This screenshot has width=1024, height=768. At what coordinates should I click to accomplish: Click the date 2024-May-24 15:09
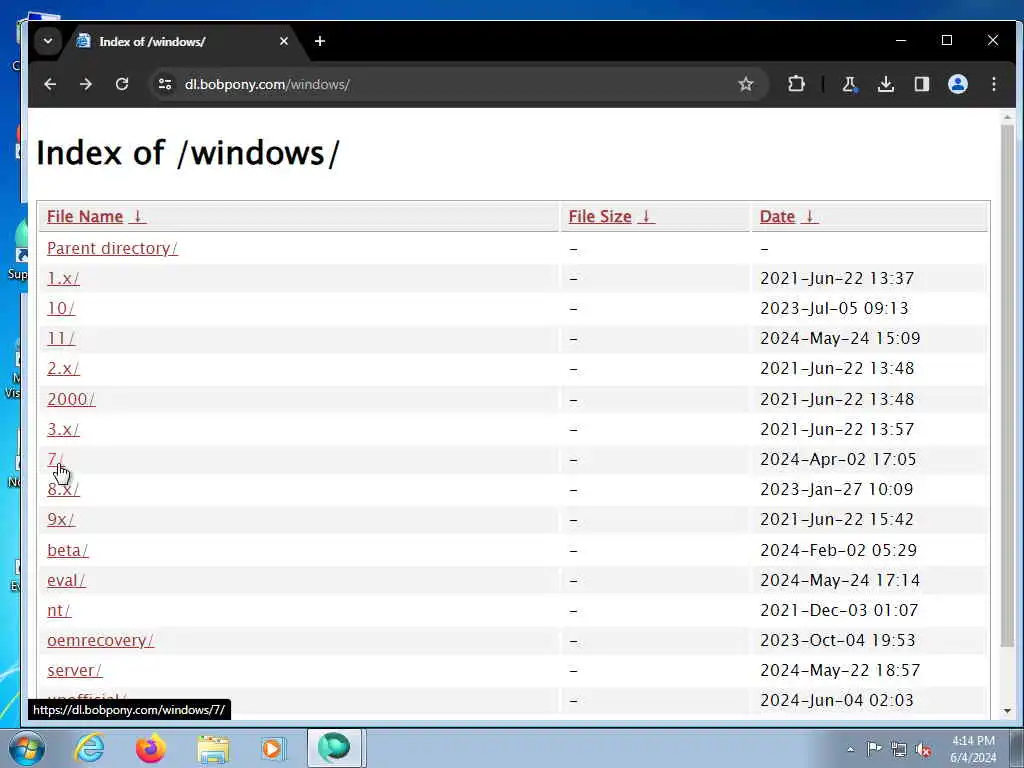click(840, 338)
